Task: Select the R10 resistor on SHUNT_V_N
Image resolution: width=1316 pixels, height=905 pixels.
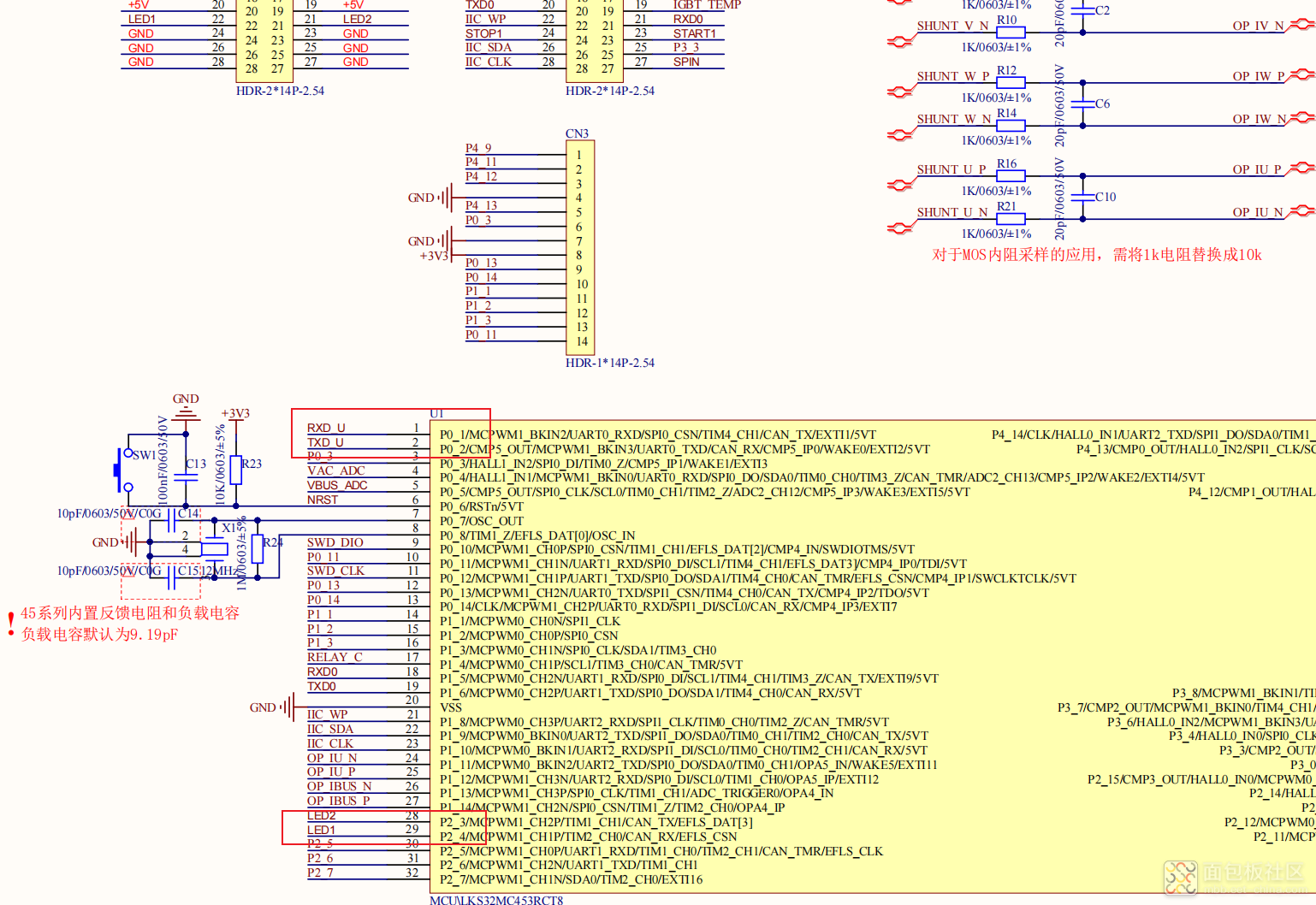Action: [1011, 33]
